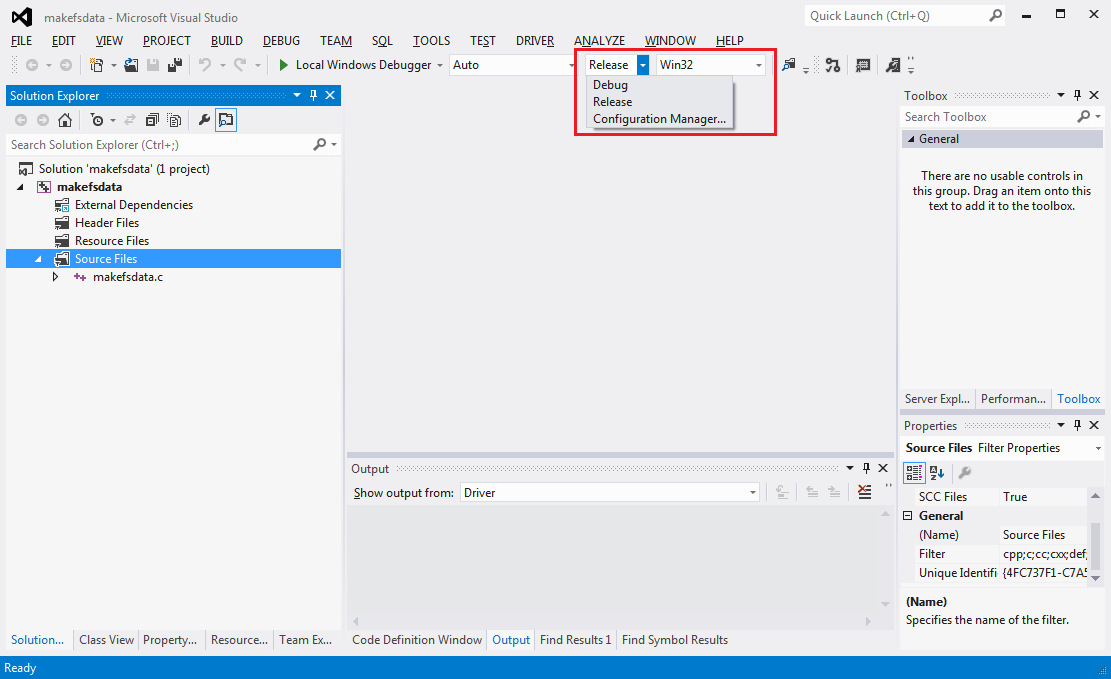Select Configuration Manager from the dropdown
Image resolution: width=1111 pixels, height=679 pixels.
(x=660, y=118)
